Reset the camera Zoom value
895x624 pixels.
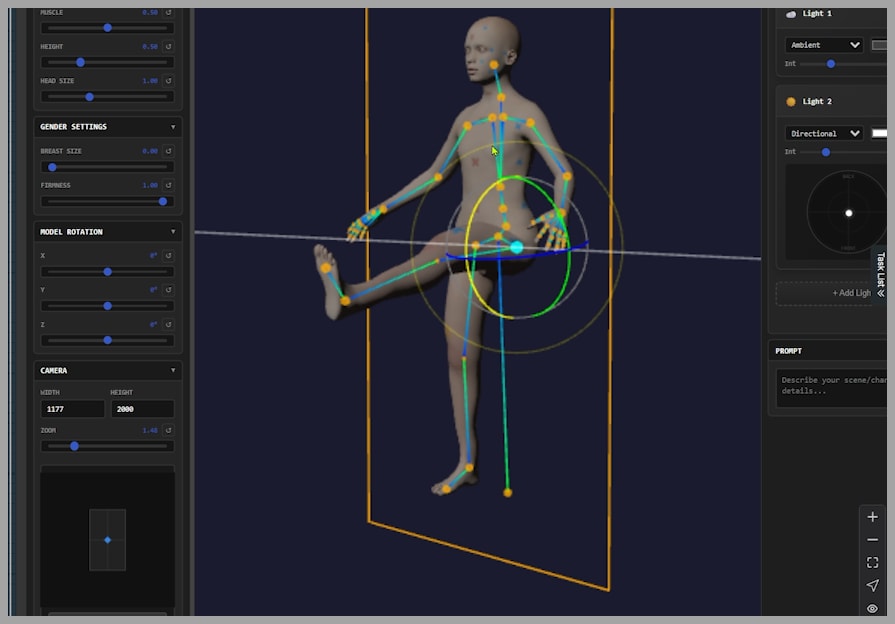click(168, 430)
